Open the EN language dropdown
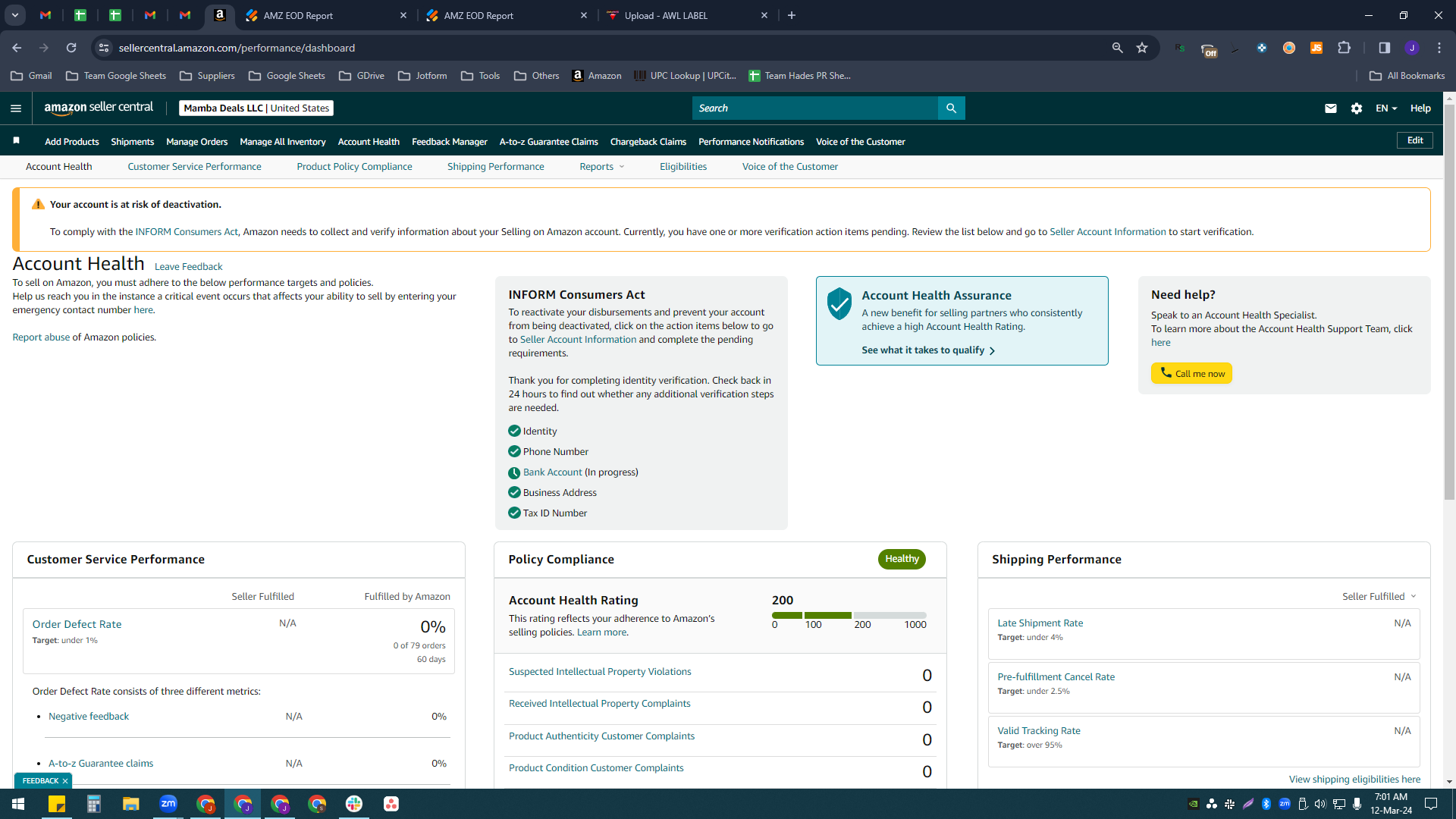 (x=1386, y=108)
